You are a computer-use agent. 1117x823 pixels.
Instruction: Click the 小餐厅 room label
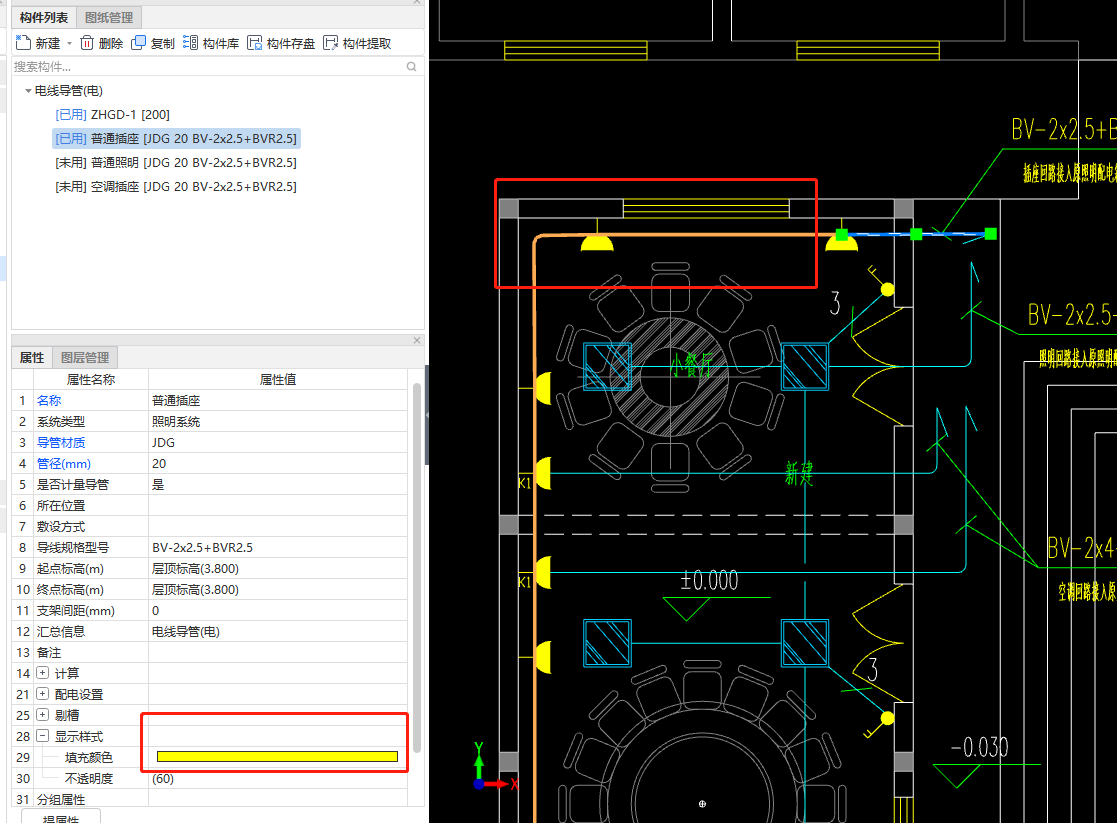coord(690,365)
